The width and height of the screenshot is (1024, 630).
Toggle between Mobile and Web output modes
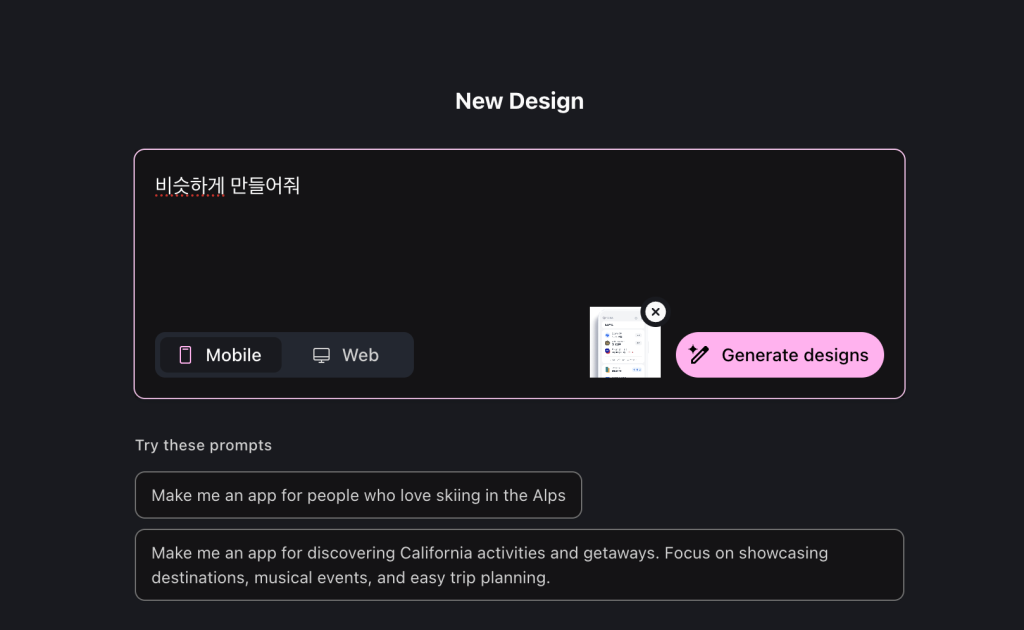284,354
